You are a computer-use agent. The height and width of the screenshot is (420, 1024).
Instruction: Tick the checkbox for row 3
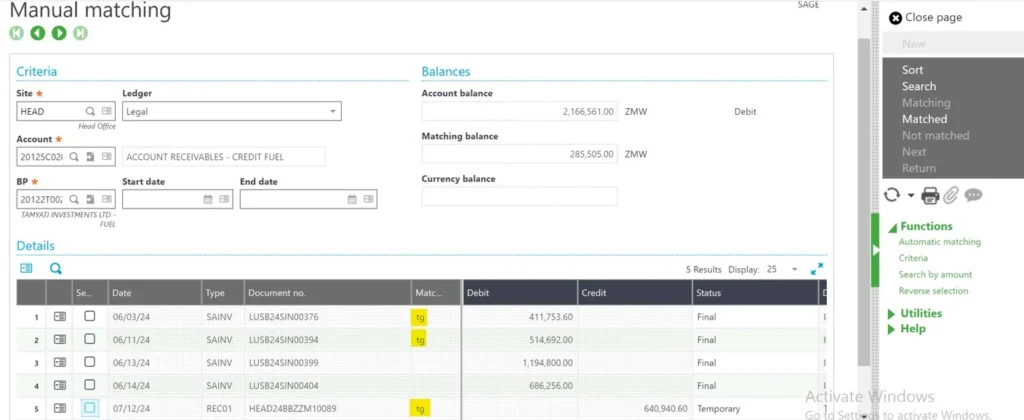coord(90,362)
